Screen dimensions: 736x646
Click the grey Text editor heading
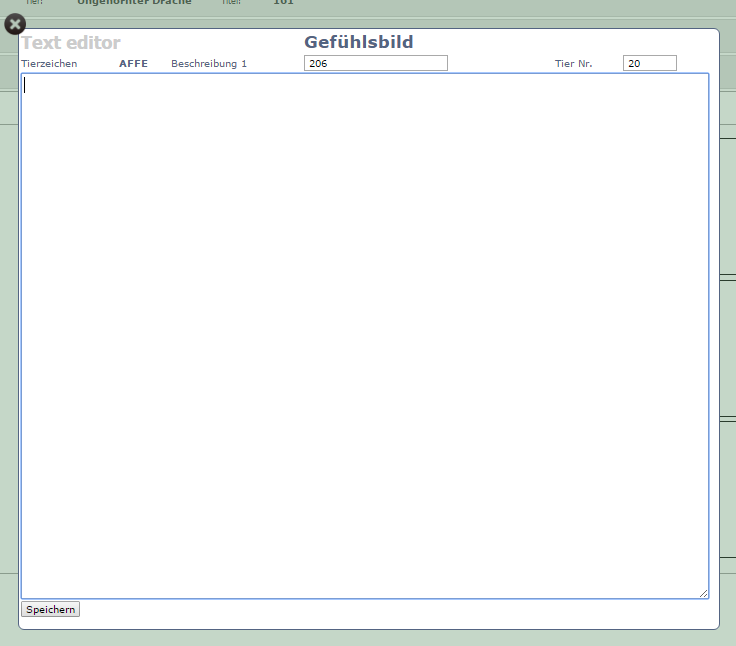pyautogui.click(x=71, y=43)
